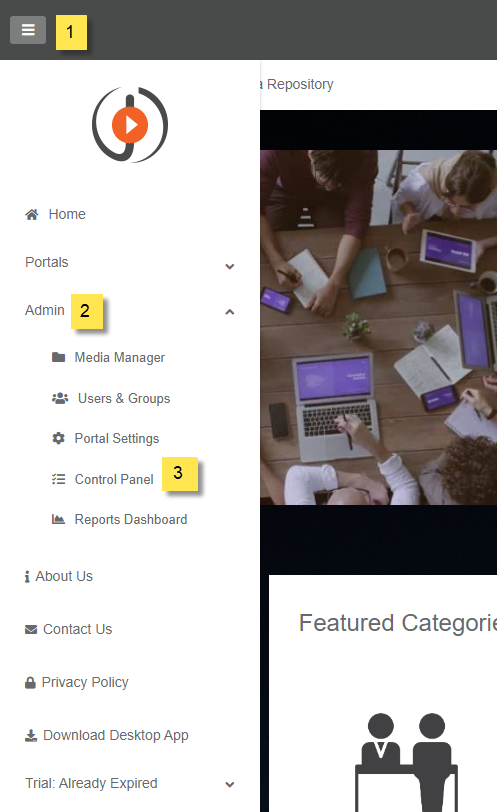Image resolution: width=497 pixels, height=812 pixels.
Task: Click the Reports Dashboard chart icon
Action: click(59, 519)
